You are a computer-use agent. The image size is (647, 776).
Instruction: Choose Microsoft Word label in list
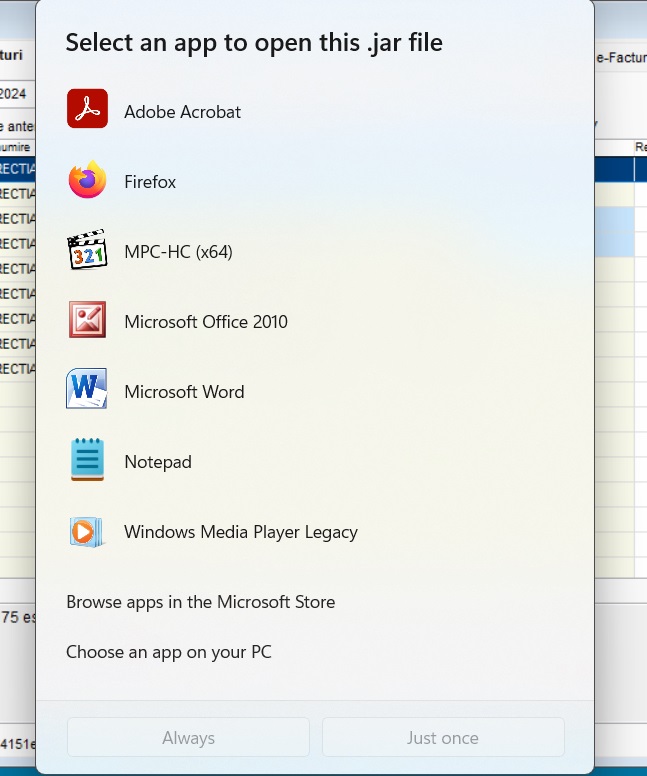click(184, 392)
